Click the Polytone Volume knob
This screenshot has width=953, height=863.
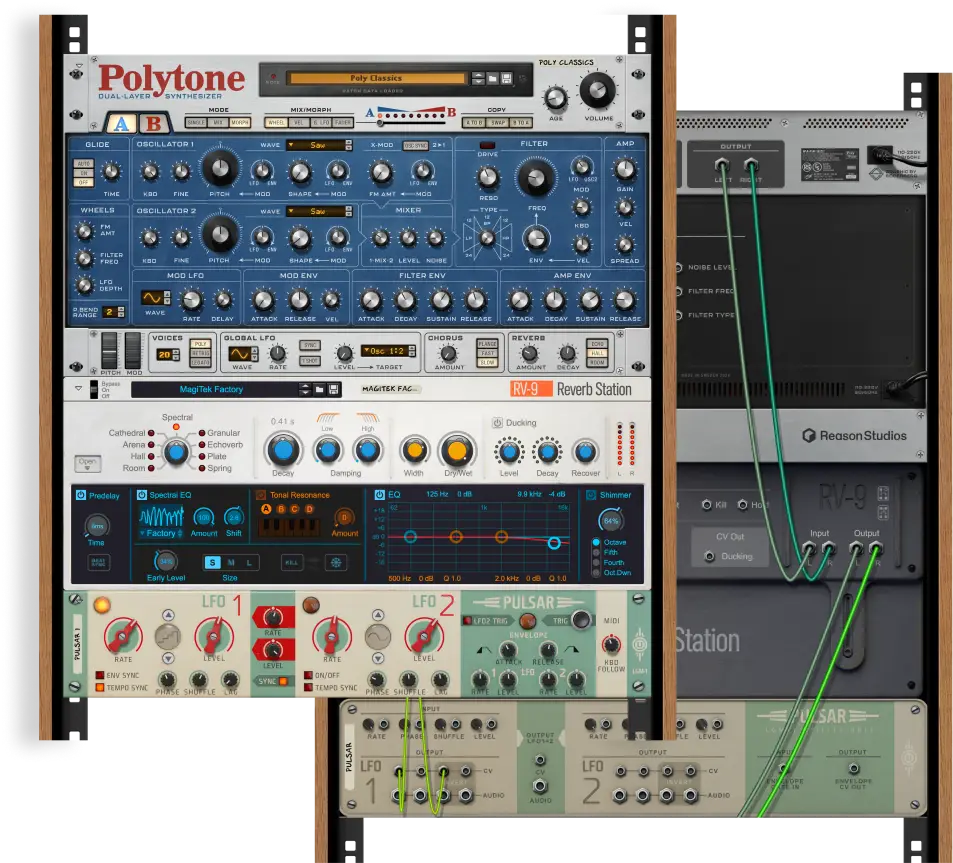(x=597, y=91)
